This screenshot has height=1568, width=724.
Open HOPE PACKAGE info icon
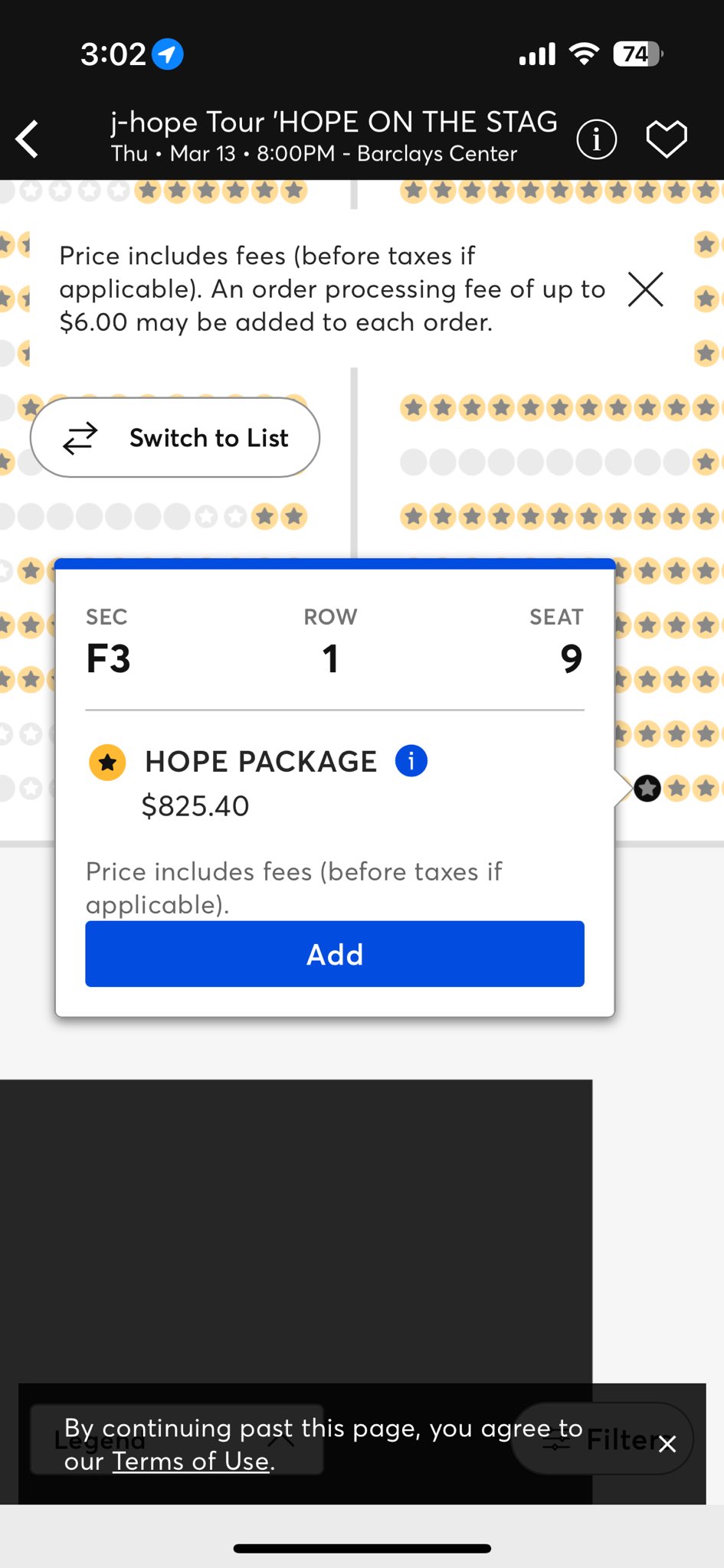click(411, 761)
